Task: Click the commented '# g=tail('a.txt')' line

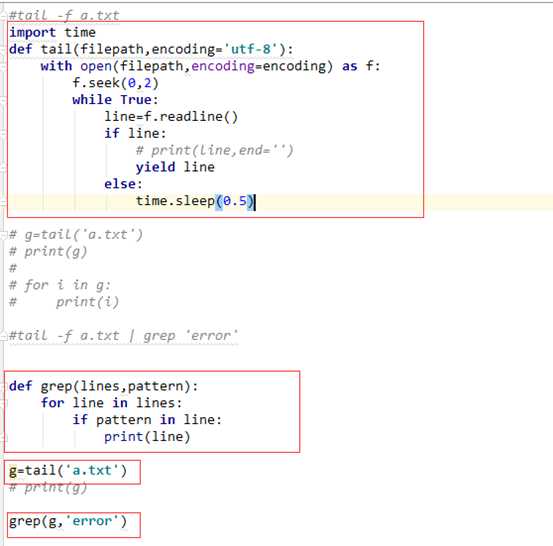Action: click(x=76, y=235)
